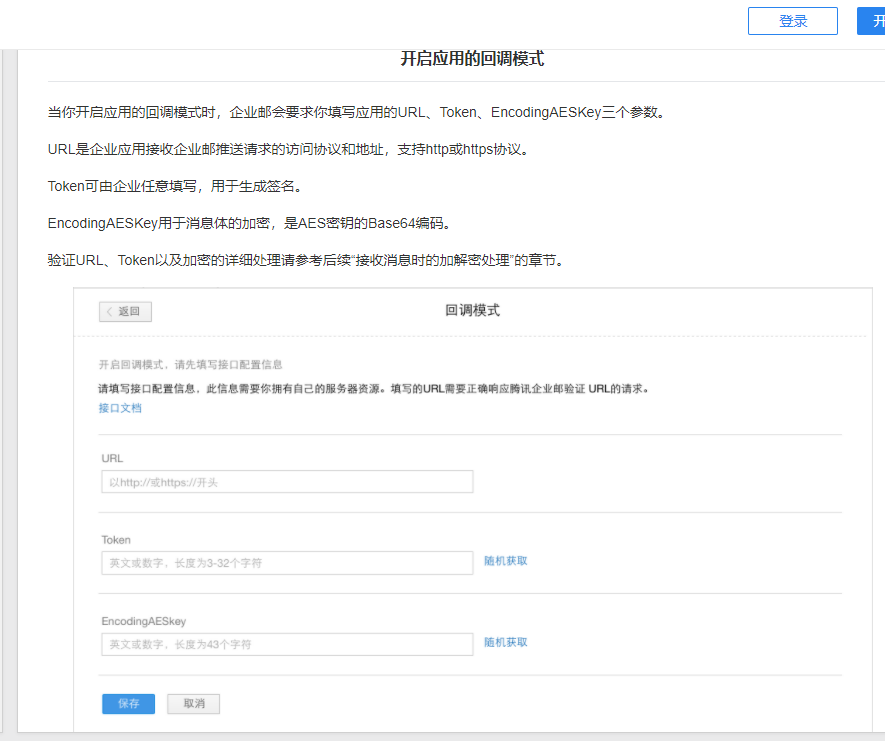Click the URL label above the first field
The width and height of the screenshot is (885, 741).
click(x=112, y=458)
